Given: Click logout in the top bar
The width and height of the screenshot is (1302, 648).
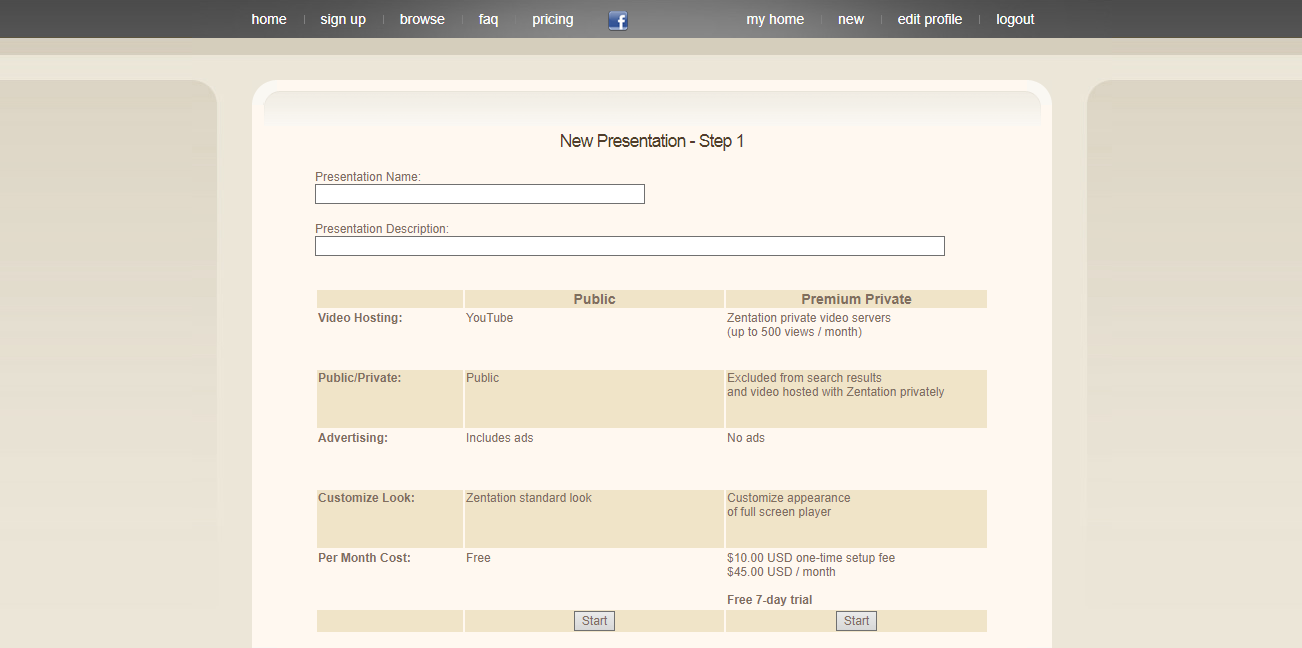Looking at the screenshot, I should (1015, 19).
